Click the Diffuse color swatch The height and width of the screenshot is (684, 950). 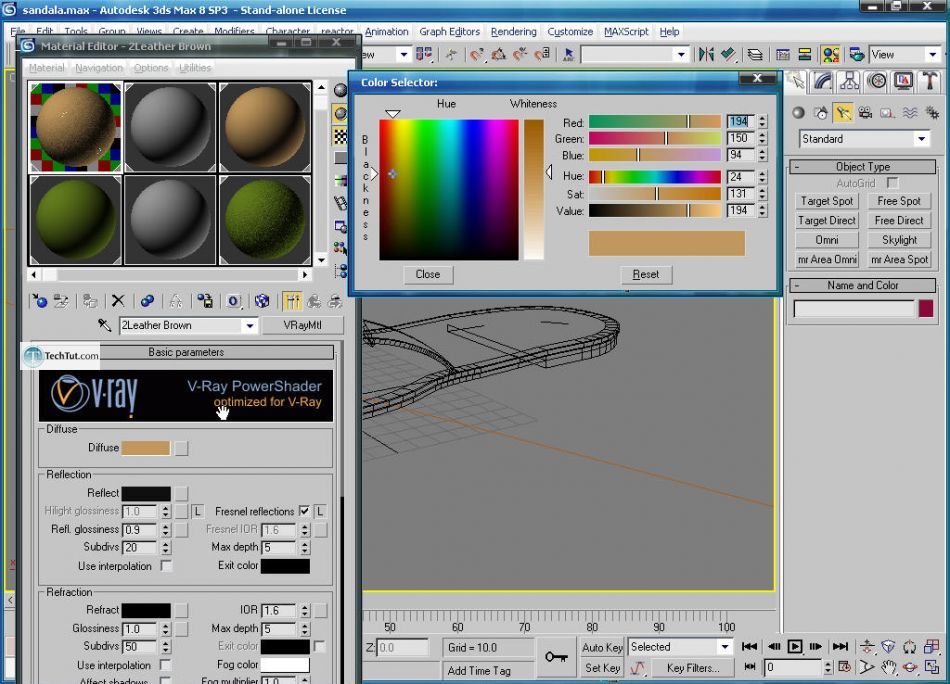pos(146,448)
